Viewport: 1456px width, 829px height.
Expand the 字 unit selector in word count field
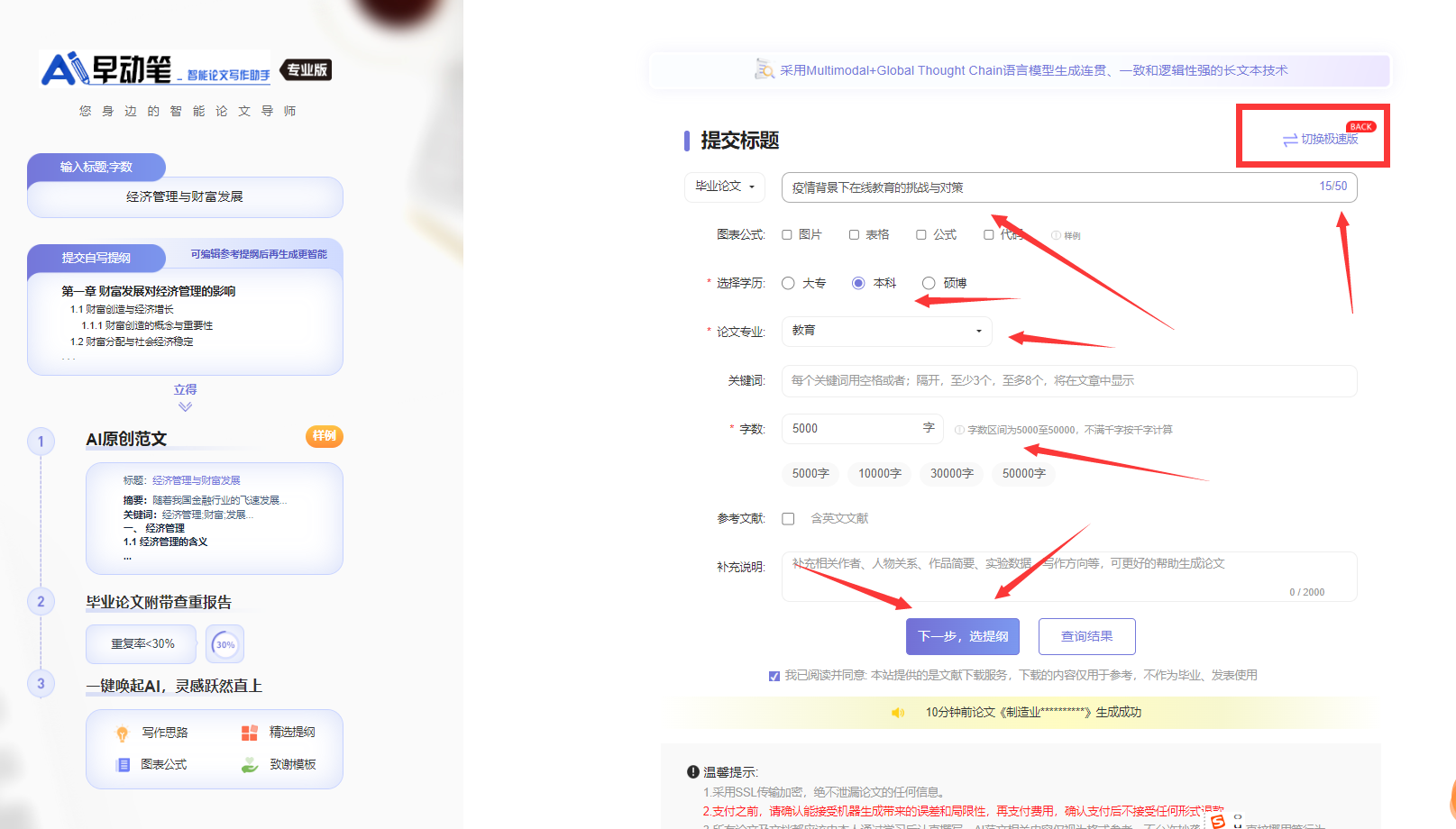pos(929,428)
